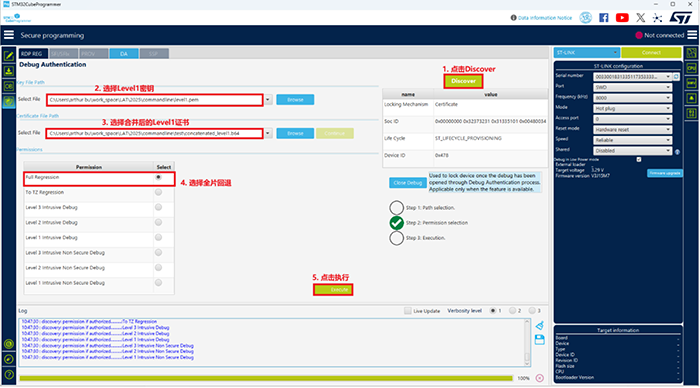The width and height of the screenshot is (700, 388).
Task: Click the Firmware upgrade button
Action: [x=665, y=173]
